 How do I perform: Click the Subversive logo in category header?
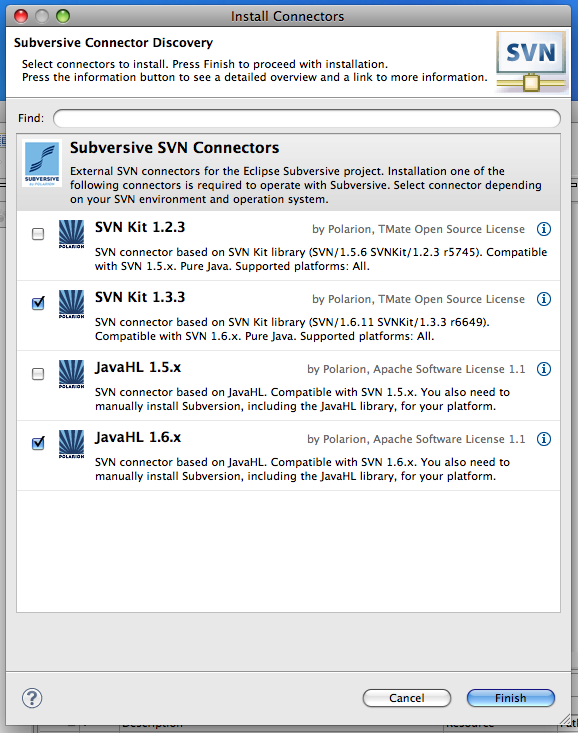tap(42, 164)
